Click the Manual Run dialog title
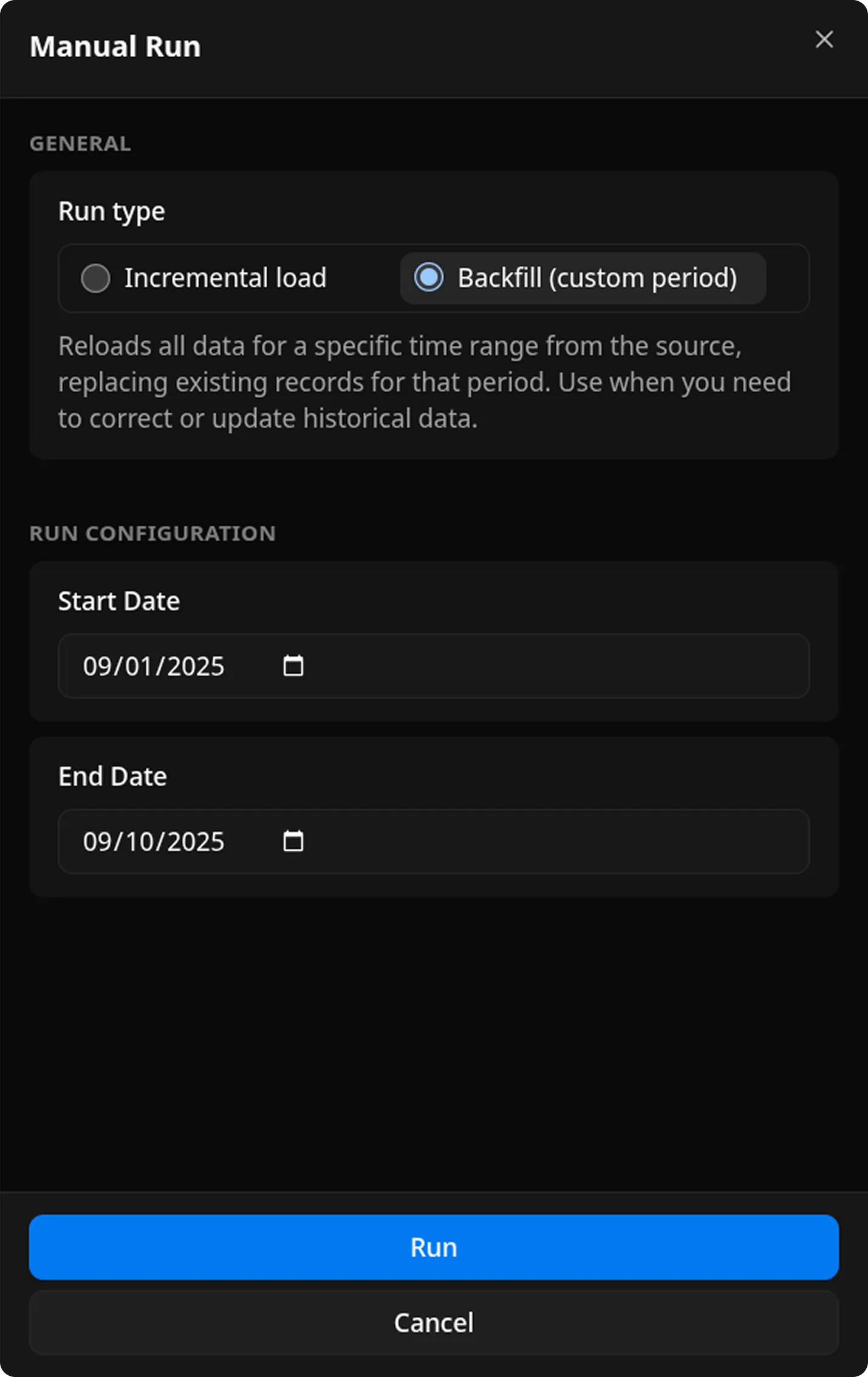Image resolution: width=868 pixels, height=1377 pixels. tap(115, 47)
